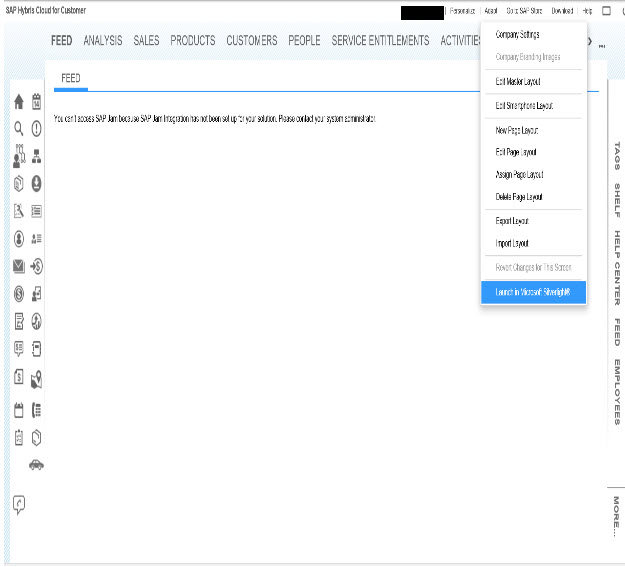Open the notebook binder icon

tap(36, 349)
